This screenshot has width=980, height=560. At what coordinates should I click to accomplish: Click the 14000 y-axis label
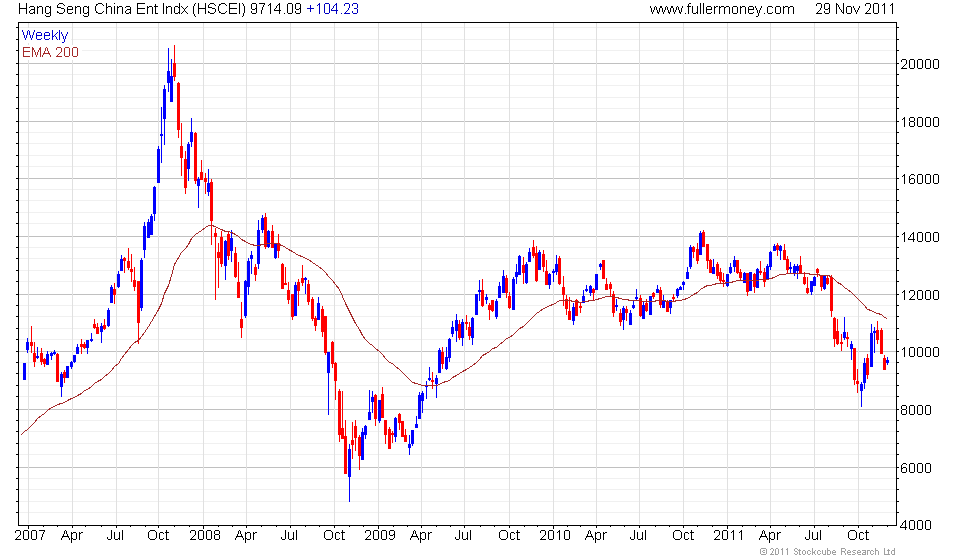click(919, 237)
